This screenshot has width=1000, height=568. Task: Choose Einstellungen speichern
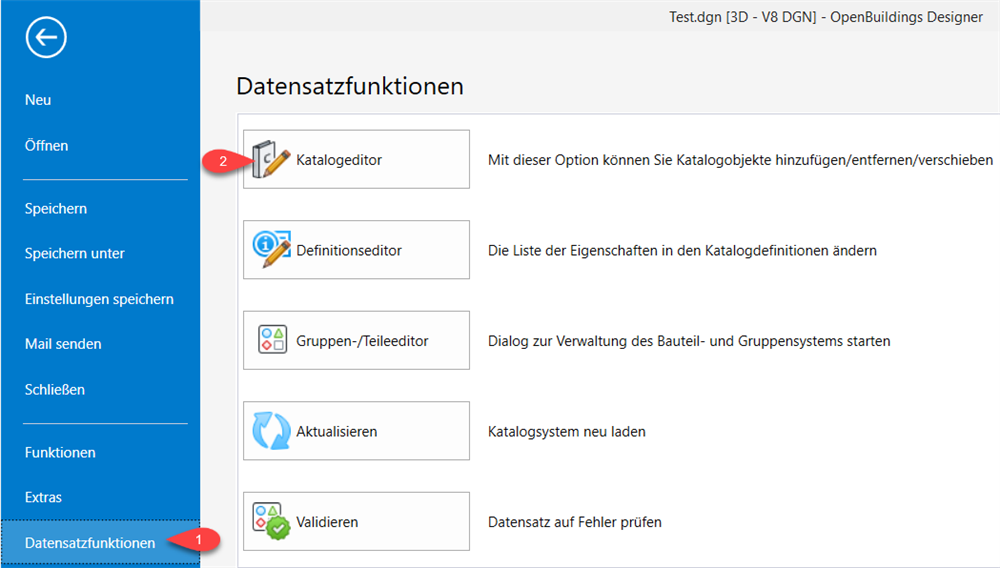[x=101, y=299]
